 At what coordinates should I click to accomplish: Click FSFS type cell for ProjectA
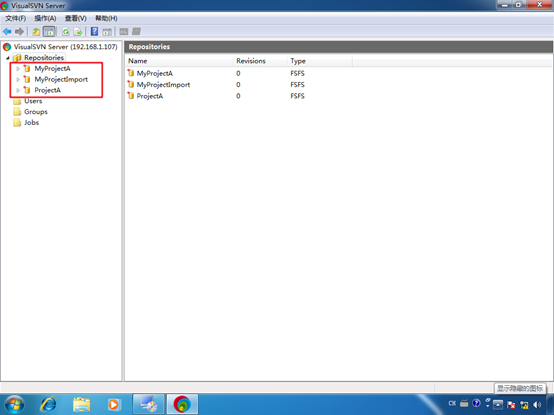click(297, 96)
